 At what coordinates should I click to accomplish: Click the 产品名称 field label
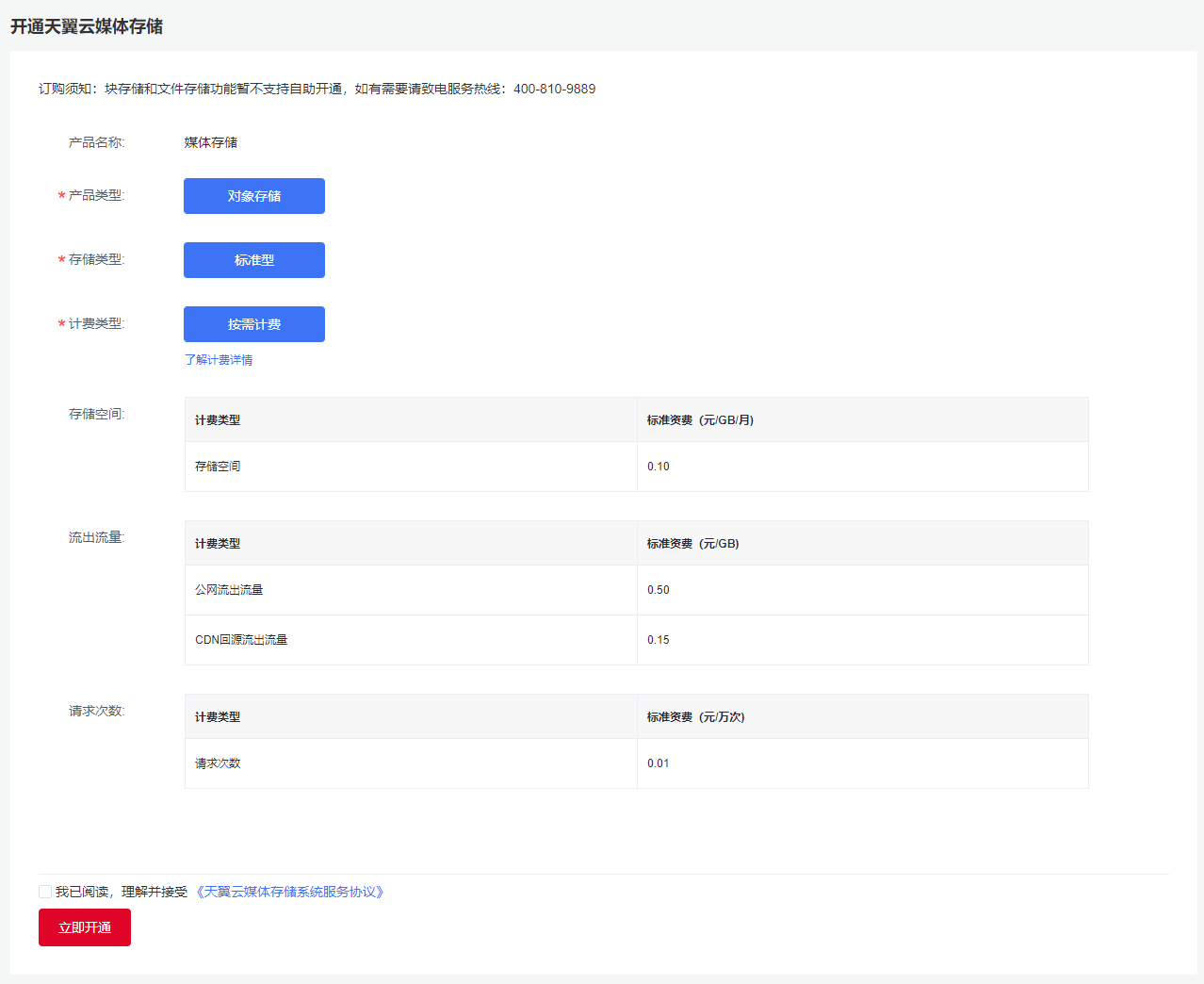coord(96,142)
